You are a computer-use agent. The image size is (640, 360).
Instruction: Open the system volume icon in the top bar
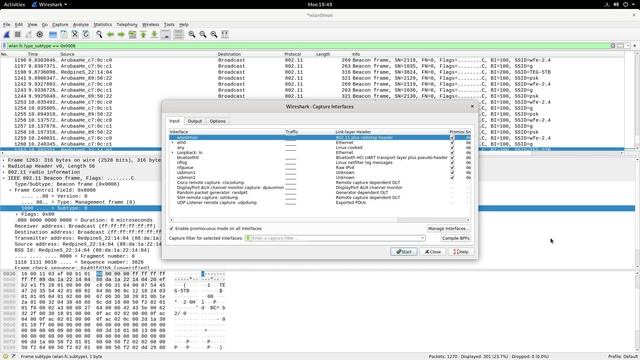coord(616,4)
